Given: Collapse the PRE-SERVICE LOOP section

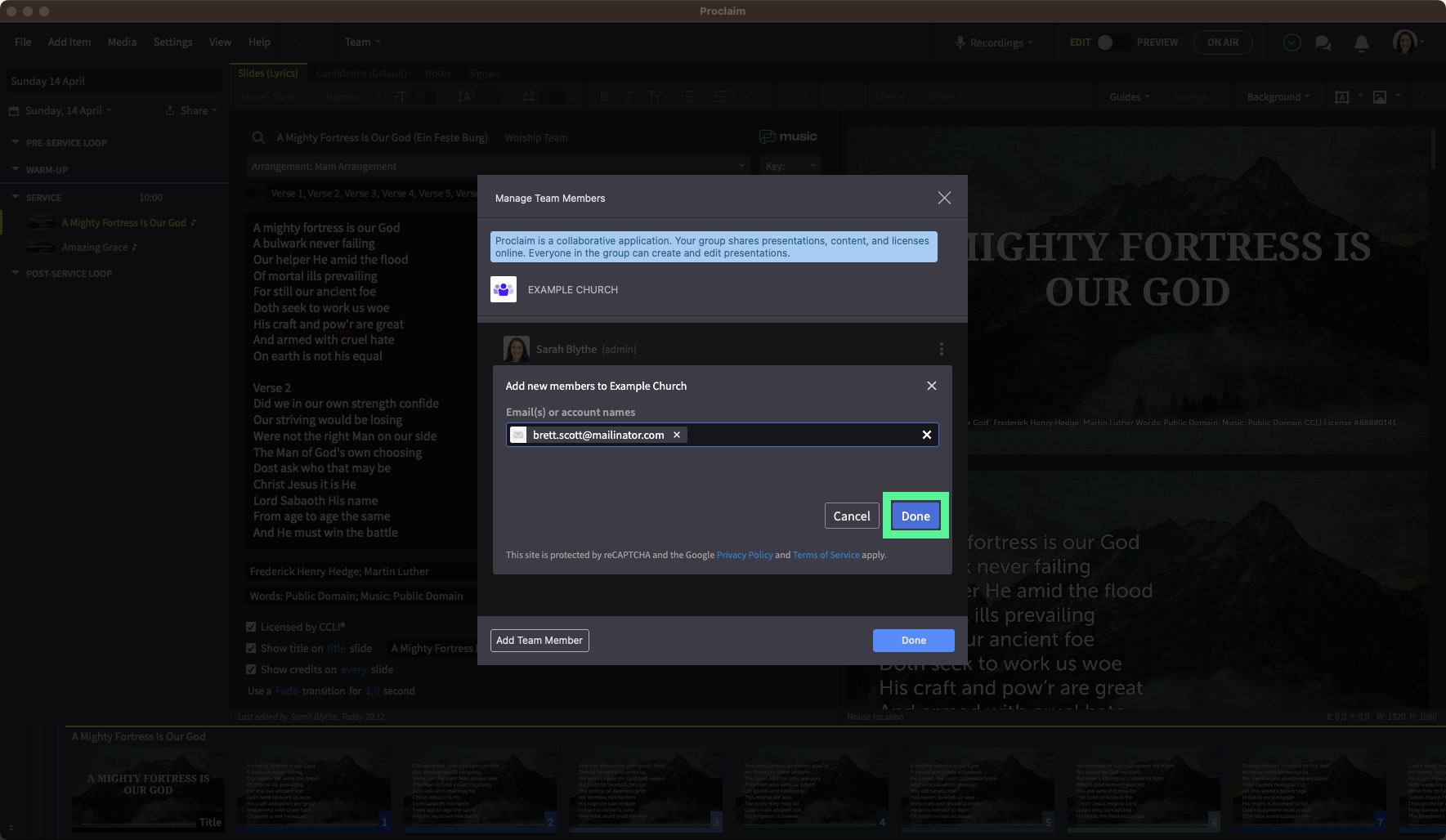Looking at the screenshot, I should coord(16,142).
